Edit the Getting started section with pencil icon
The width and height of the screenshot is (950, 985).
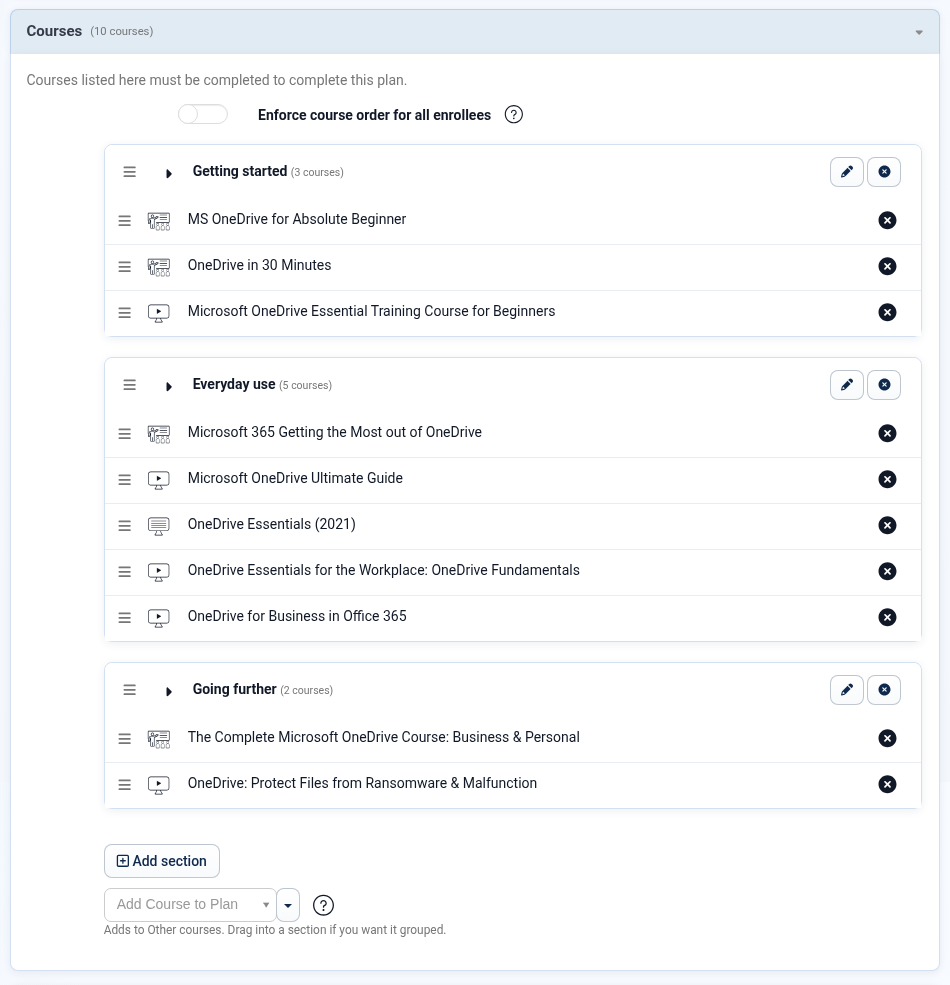(x=846, y=172)
